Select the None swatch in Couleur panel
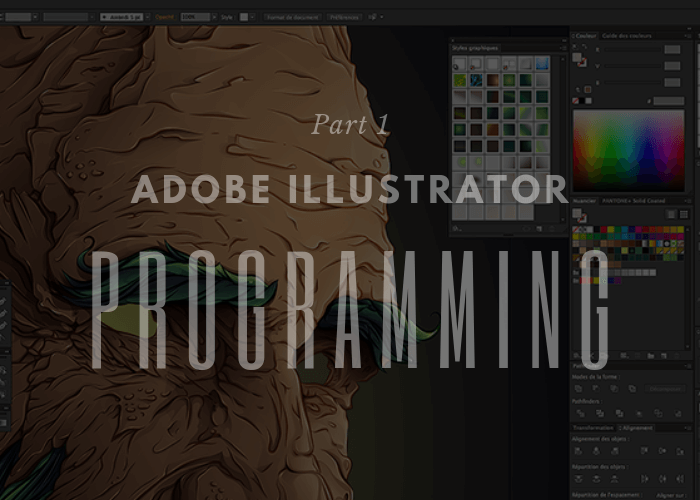The image size is (700, 500). 575,101
